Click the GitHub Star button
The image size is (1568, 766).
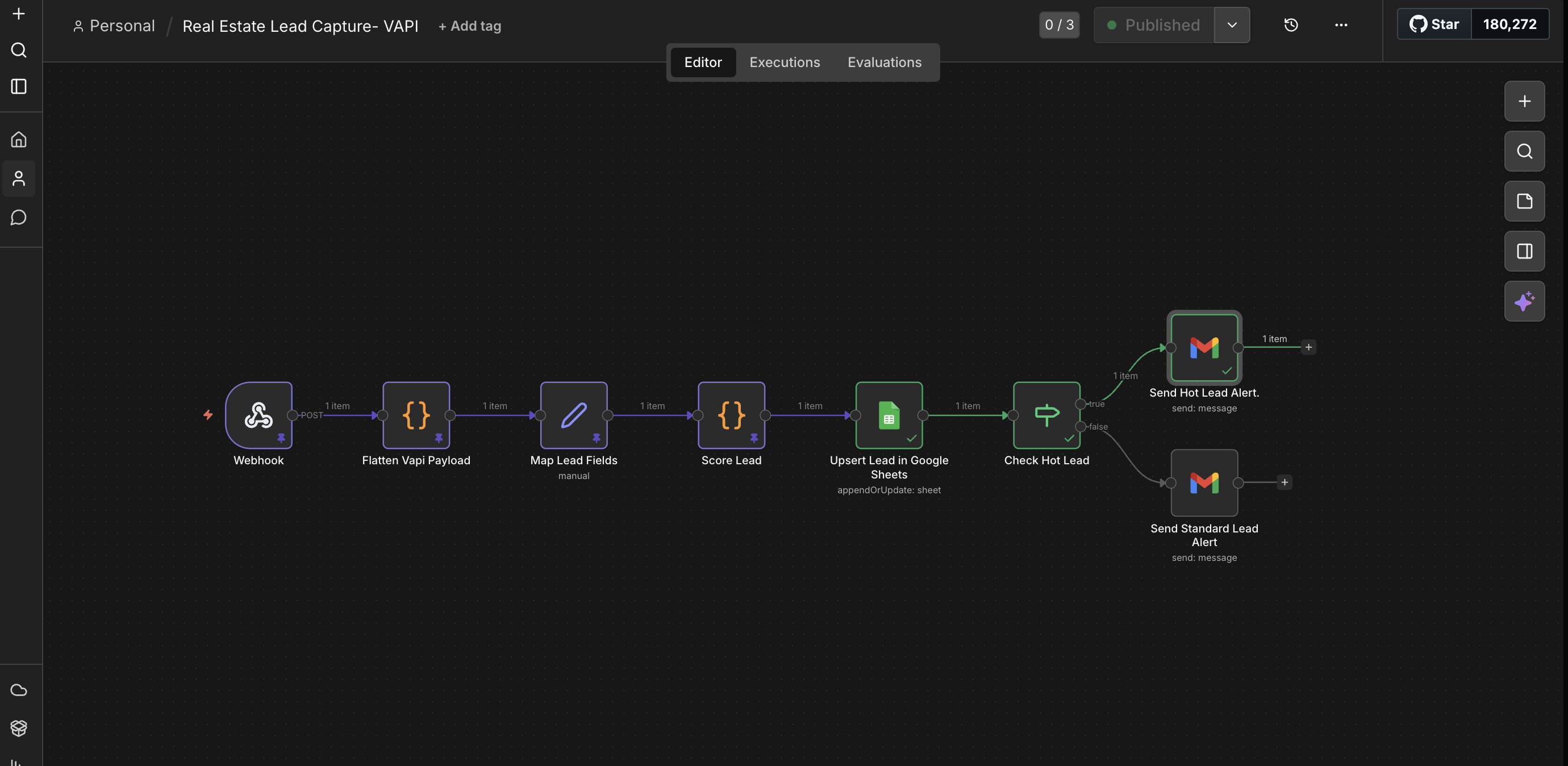click(x=1434, y=24)
